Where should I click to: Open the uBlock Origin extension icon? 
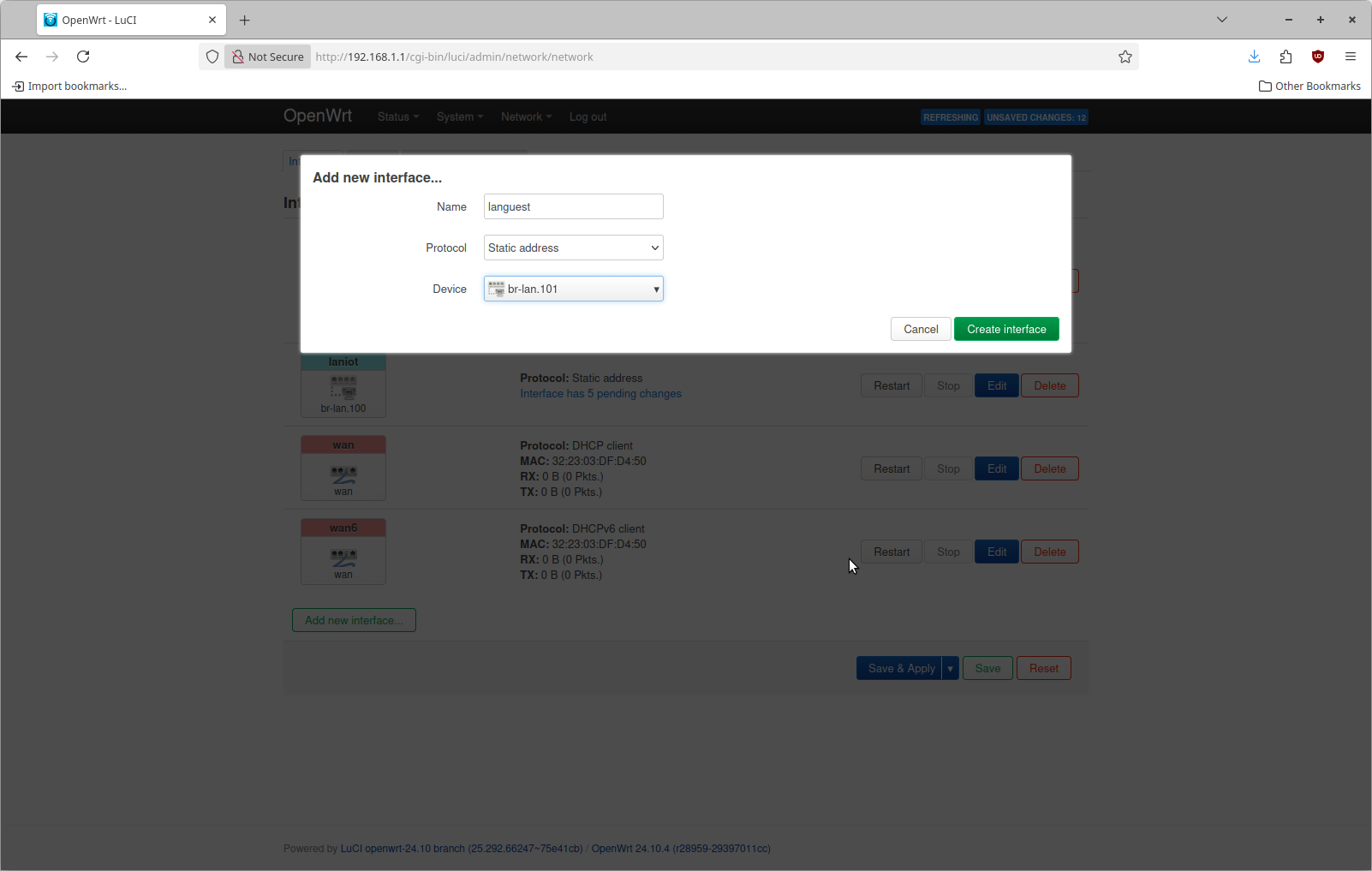[x=1317, y=57]
